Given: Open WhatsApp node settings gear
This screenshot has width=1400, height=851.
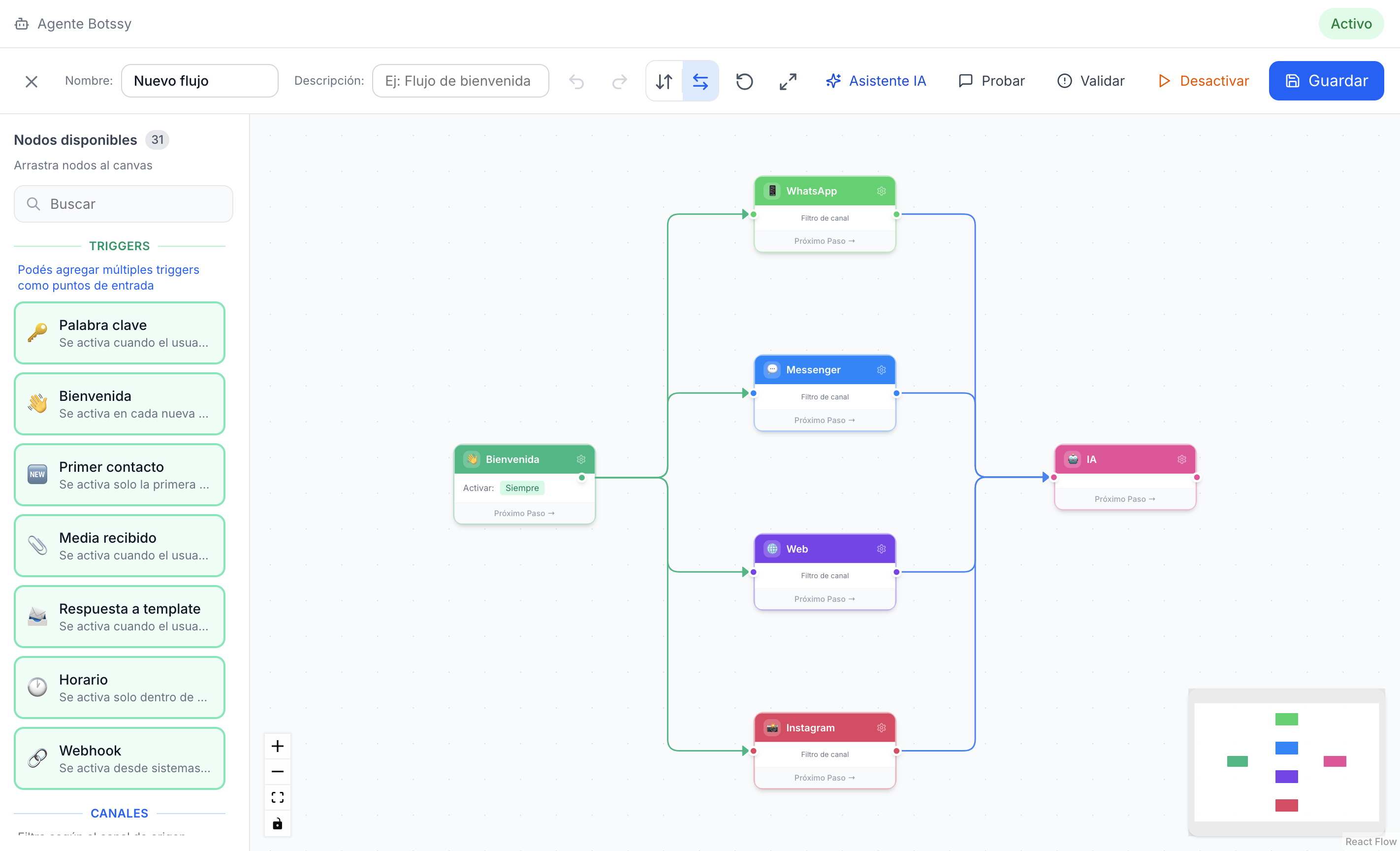Looking at the screenshot, I should pos(881,191).
